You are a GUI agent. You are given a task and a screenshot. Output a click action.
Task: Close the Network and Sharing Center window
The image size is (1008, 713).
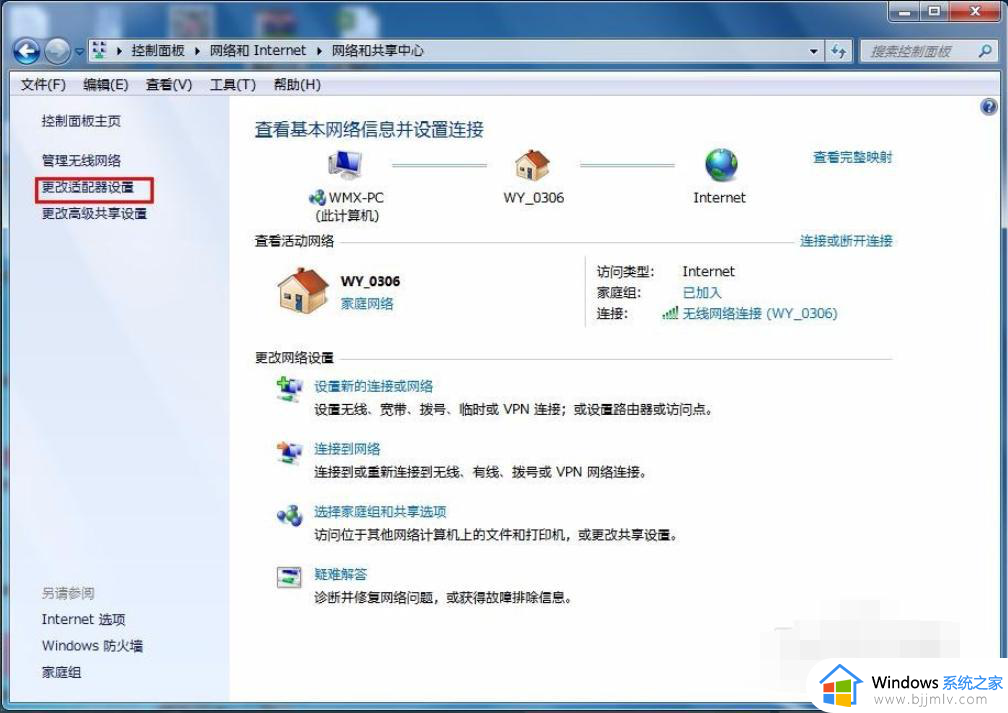(975, 12)
